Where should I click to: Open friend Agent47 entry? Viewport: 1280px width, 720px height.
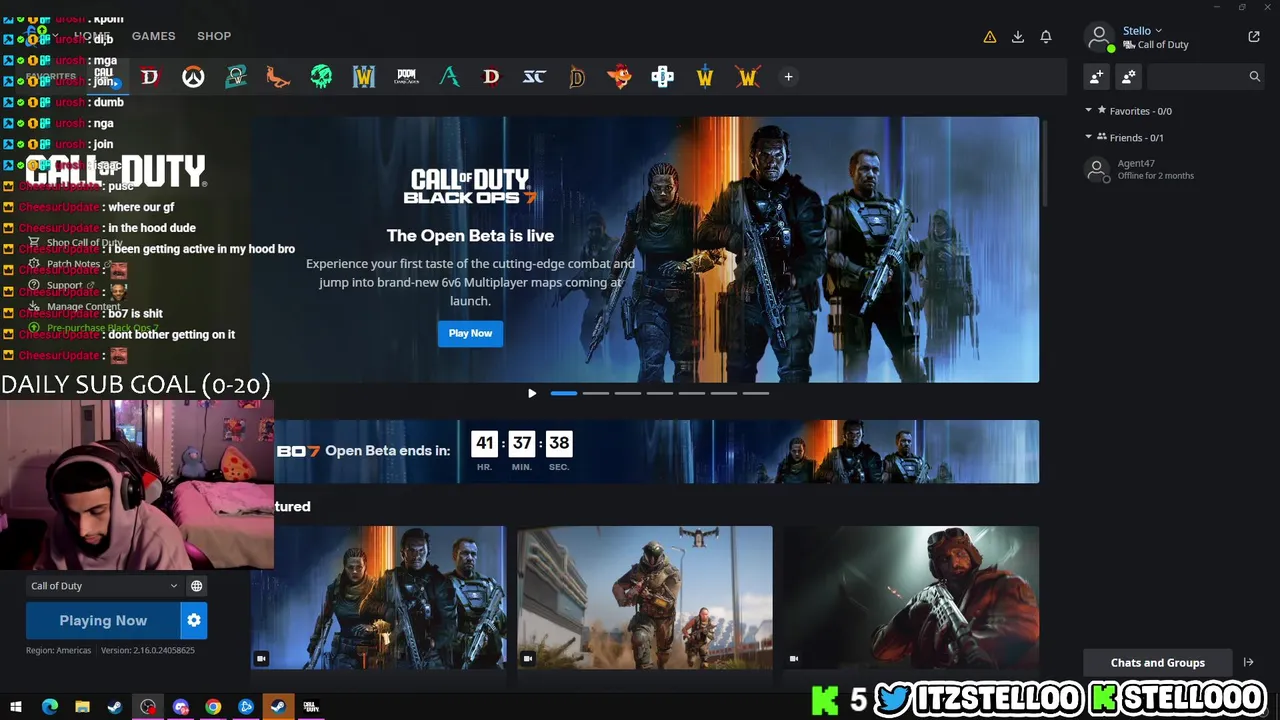(1174, 169)
